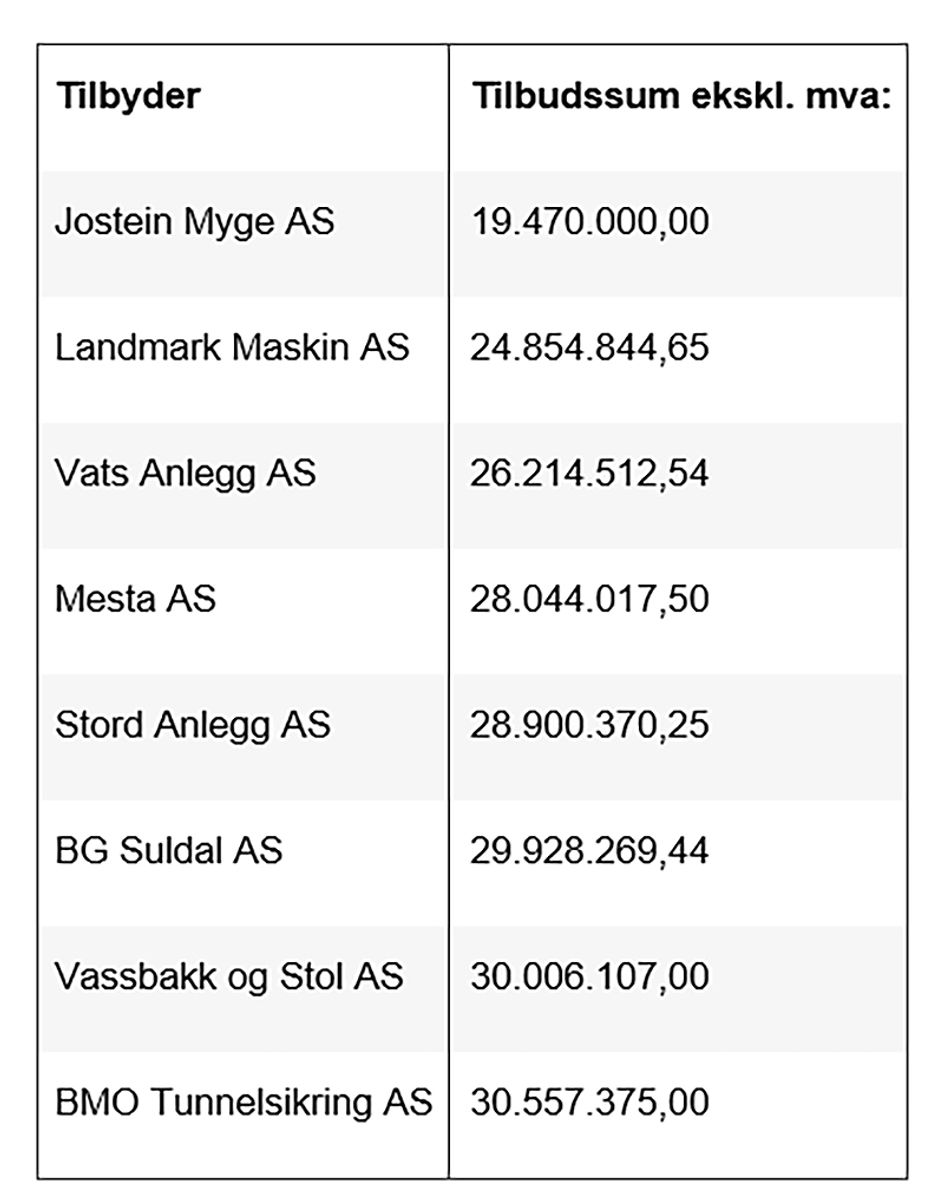This screenshot has width=944, height=1200.
Task: Click the 28.044.017,50 amount
Action: (590, 599)
